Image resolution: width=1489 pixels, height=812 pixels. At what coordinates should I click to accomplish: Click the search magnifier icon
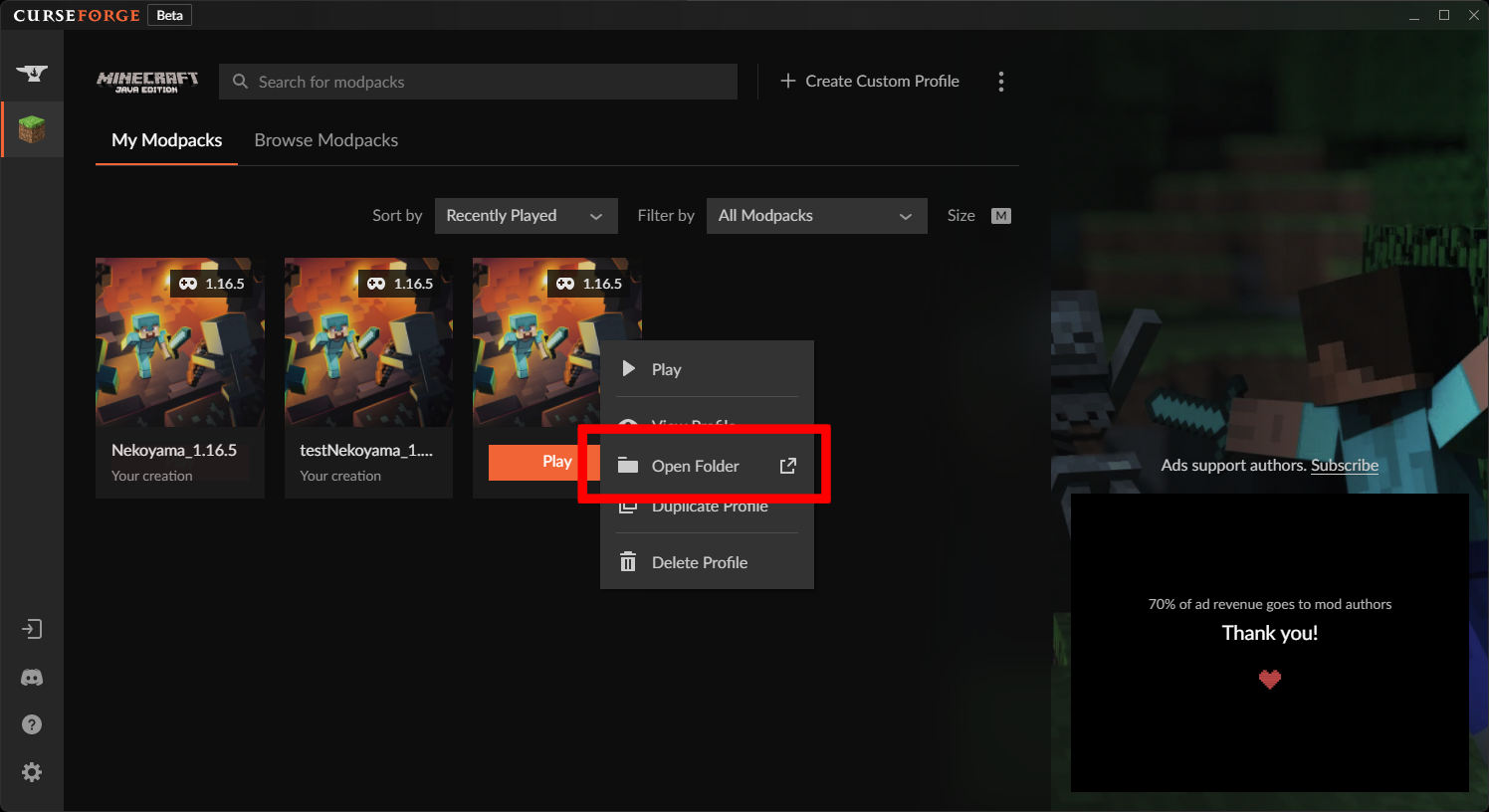point(240,82)
